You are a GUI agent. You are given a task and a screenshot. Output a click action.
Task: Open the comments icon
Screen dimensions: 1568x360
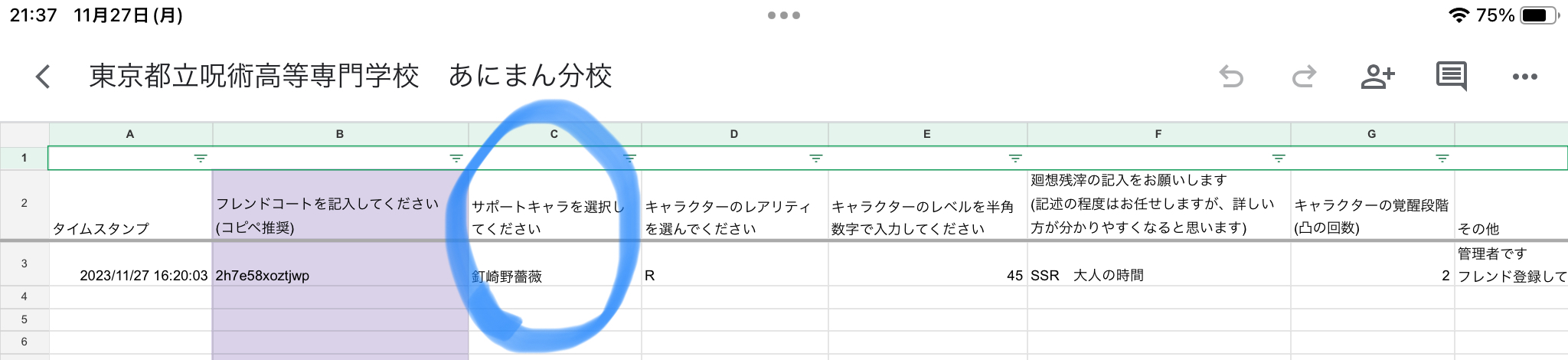1451,77
